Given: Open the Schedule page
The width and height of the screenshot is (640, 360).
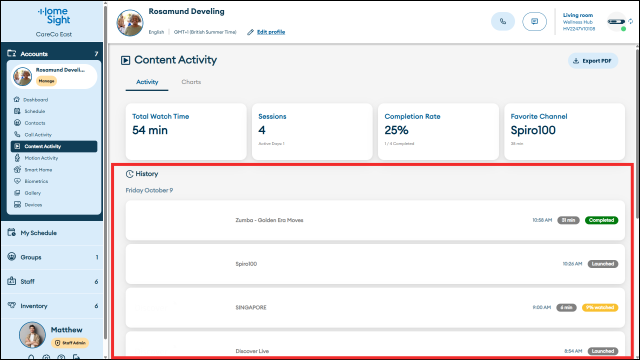Looking at the screenshot, I should [x=35, y=111].
